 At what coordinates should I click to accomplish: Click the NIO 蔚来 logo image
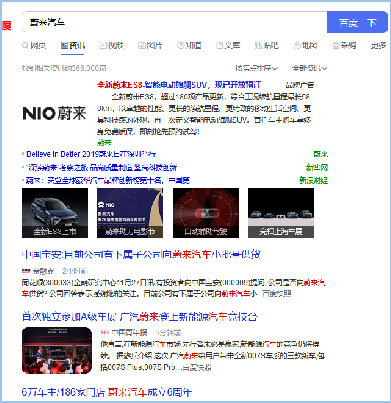[x=54, y=113]
